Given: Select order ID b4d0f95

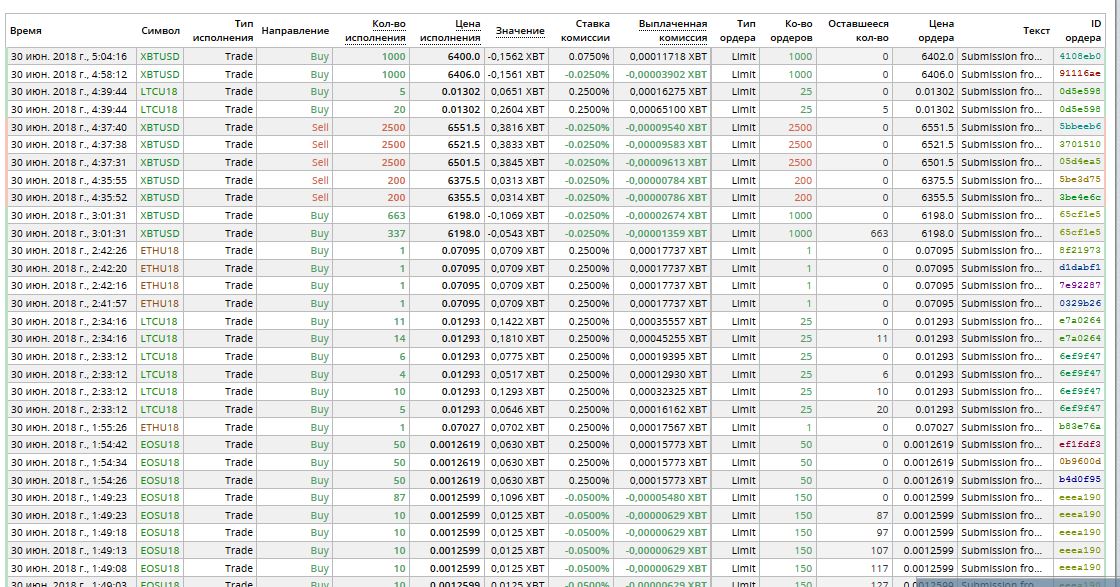Looking at the screenshot, I should [x=1080, y=479].
